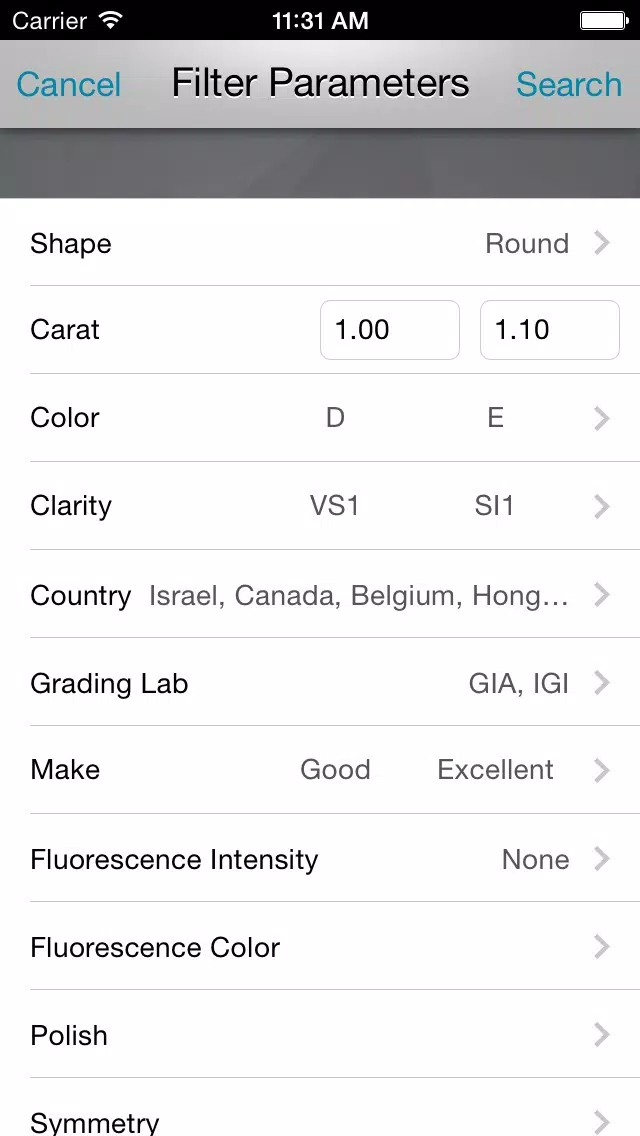Tap the Grading Lab chevron arrow

(x=602, y=682)
